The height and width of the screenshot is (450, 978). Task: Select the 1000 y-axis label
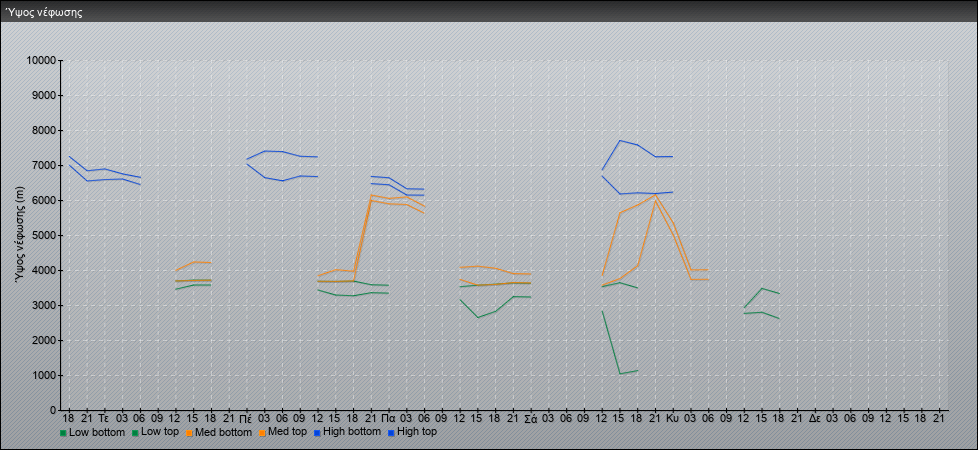44,375
